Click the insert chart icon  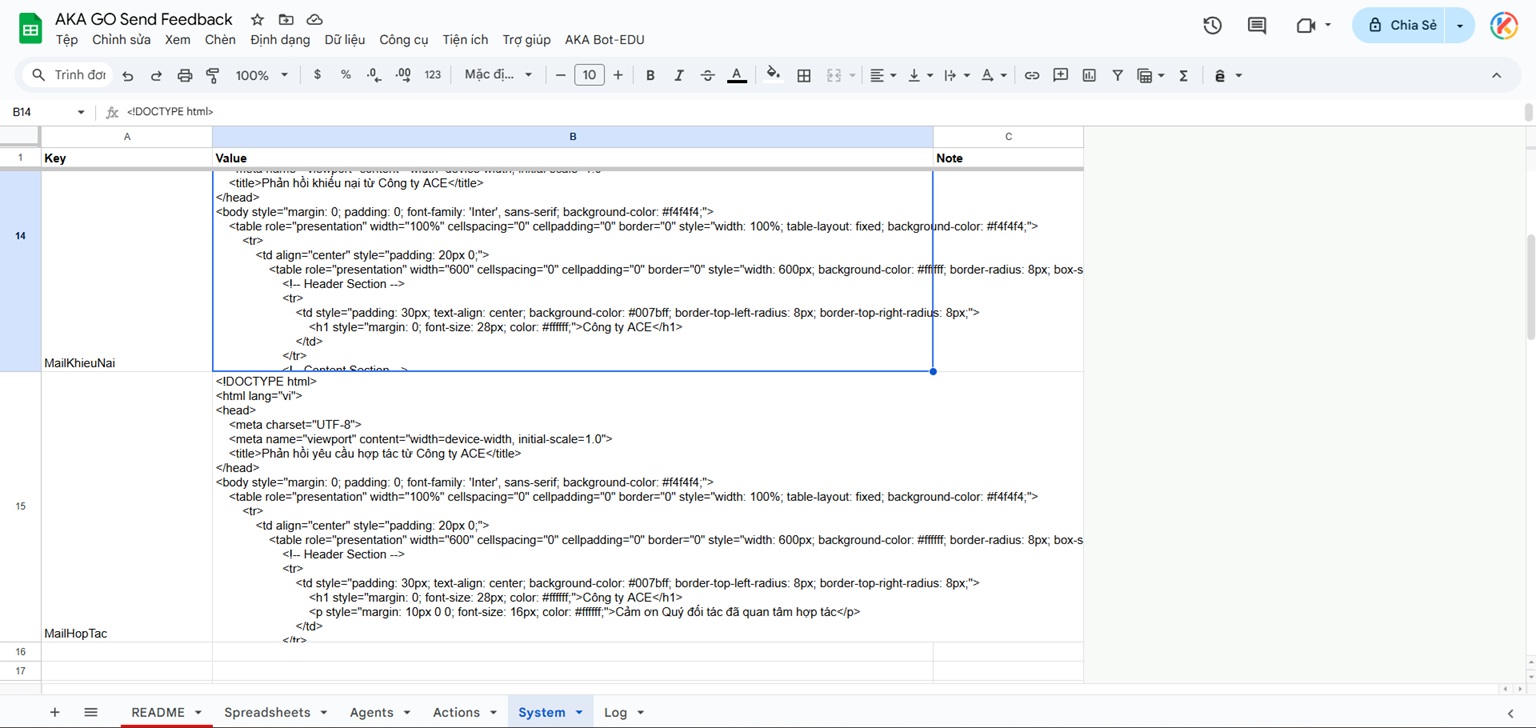point(1089,75)
